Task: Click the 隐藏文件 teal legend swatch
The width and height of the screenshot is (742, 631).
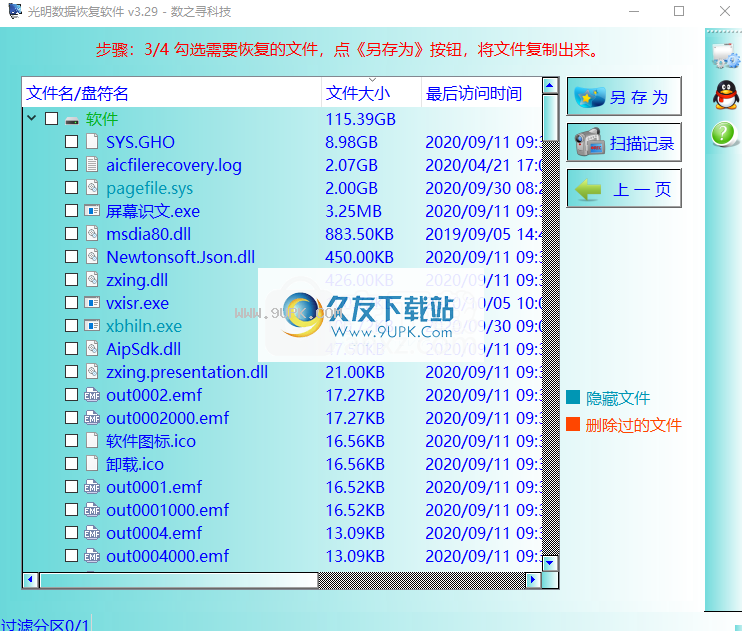Action: (573, 397)
